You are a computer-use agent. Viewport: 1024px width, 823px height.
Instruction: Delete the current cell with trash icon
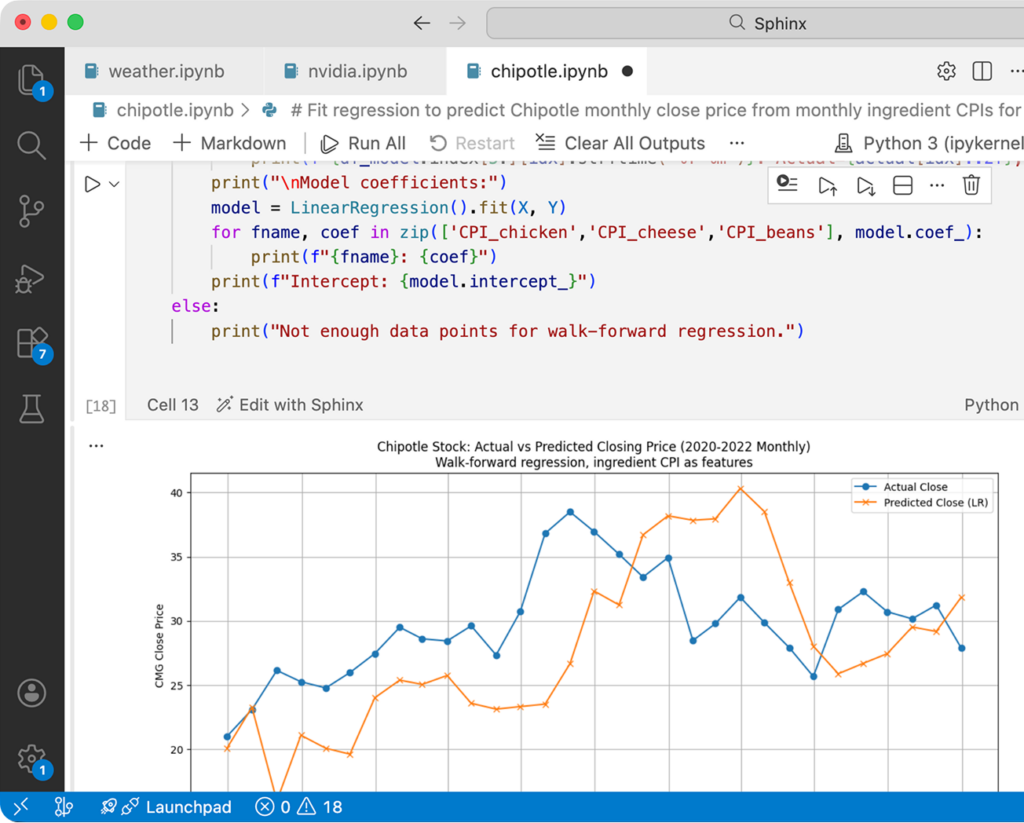point(971,184)
